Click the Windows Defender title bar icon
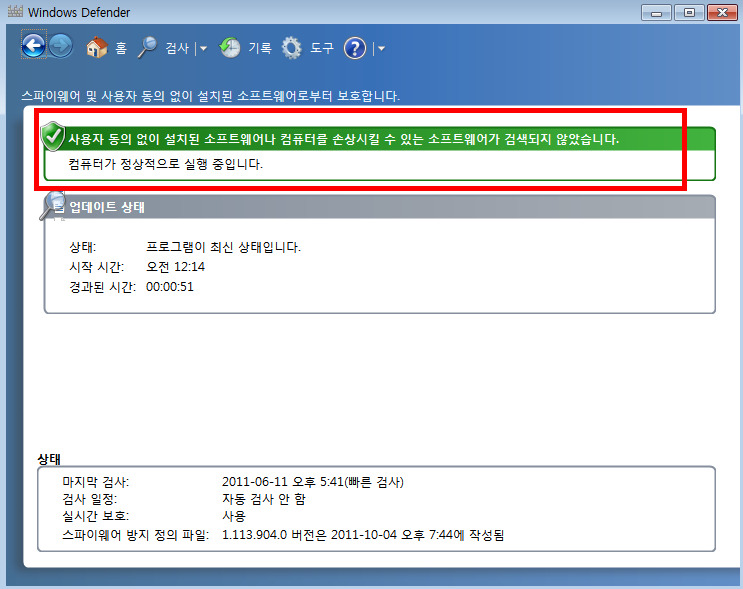The image size is (743, 589). (12, 12)
